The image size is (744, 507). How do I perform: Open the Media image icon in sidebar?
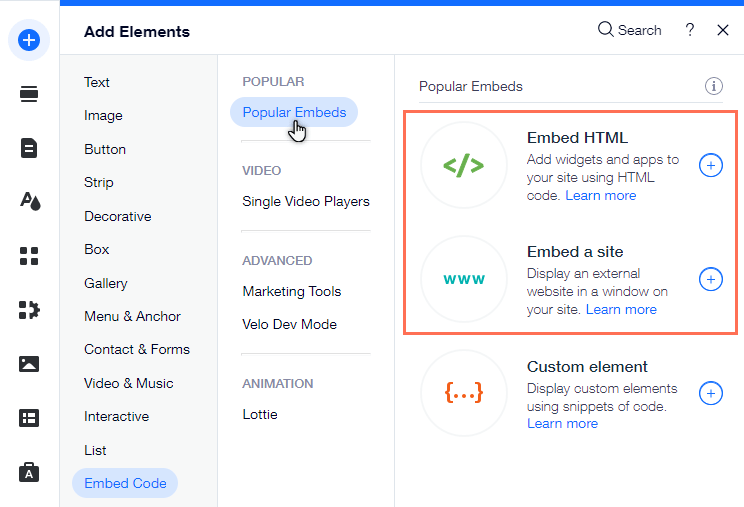[x=29, y=364]
